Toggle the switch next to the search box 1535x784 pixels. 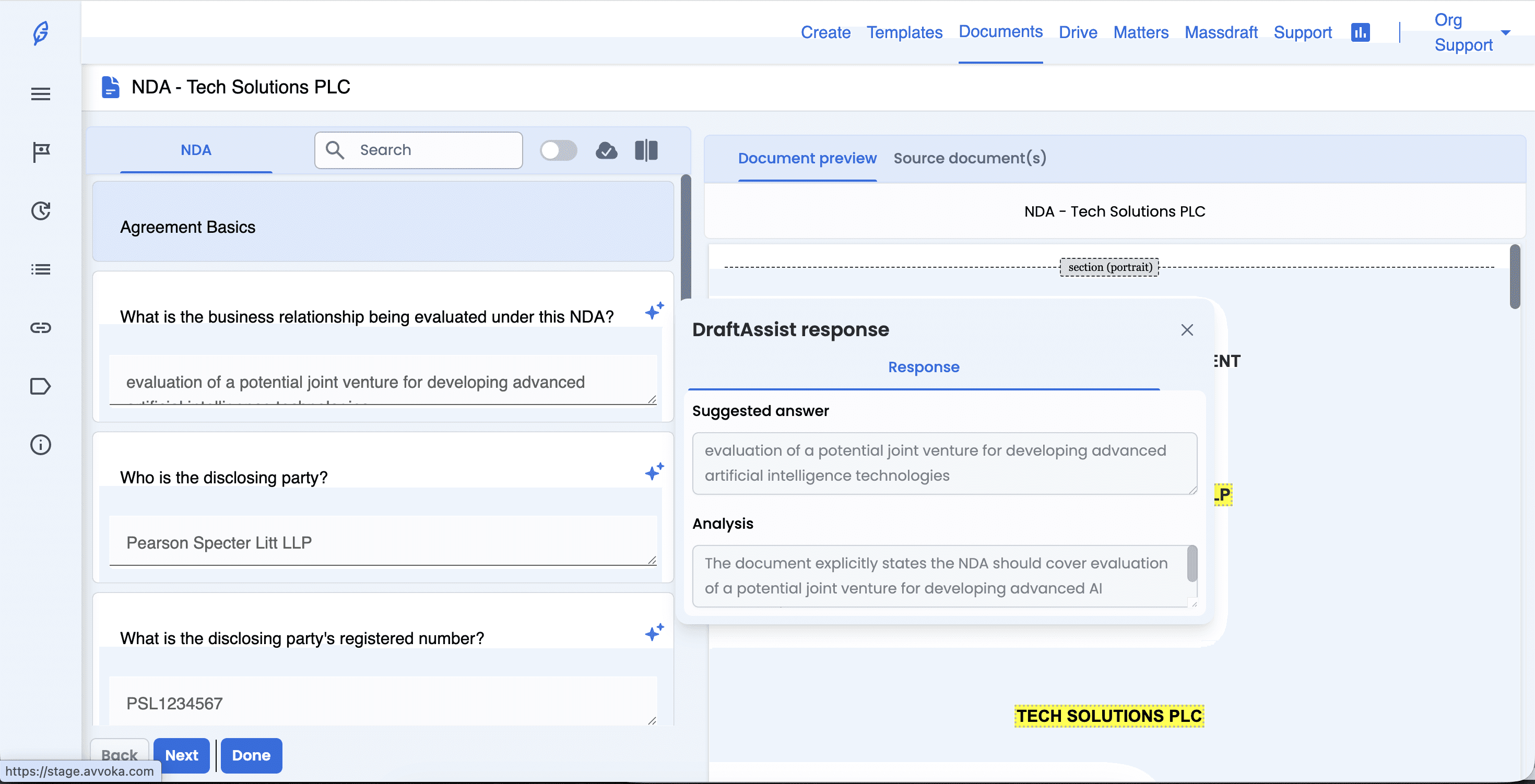tap(558, 150)
